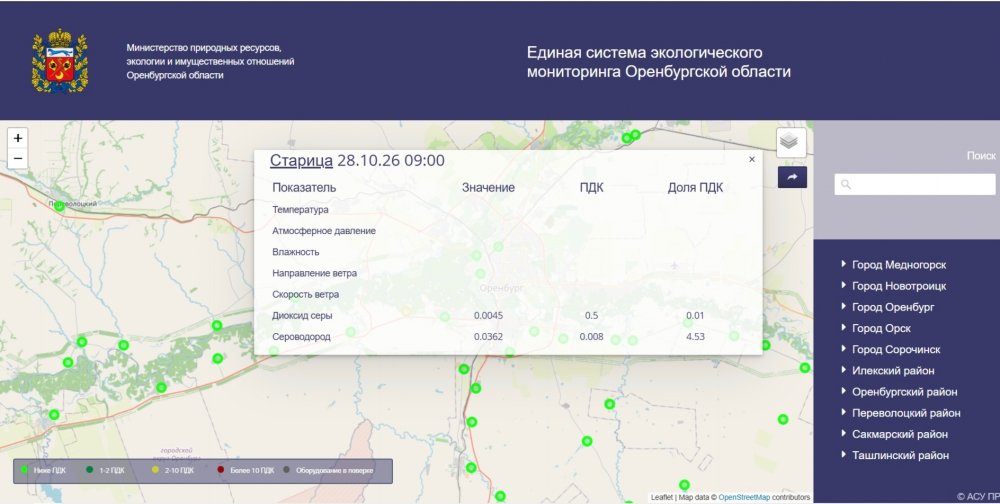This screenshot has height=504, width=1000.
Task: Click the Скорость ветра row label
Action: click(x=305, y=294)
